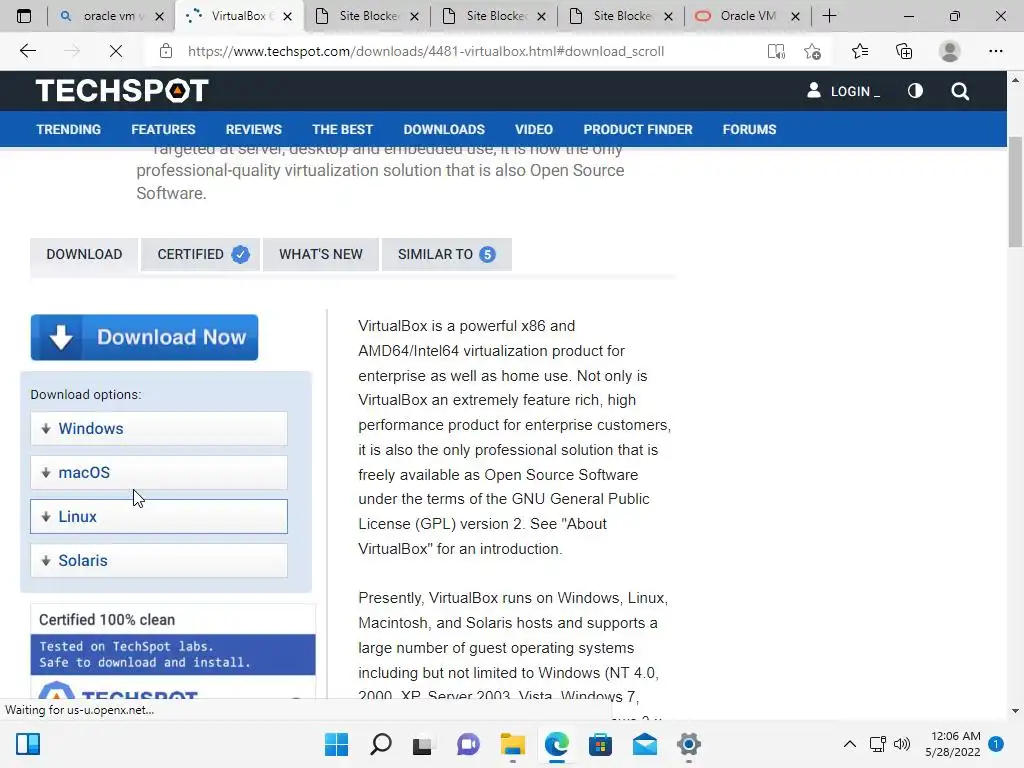Close the oracle vm search tab
This screenshot has width=1024, height=768.
click(159, 16)
